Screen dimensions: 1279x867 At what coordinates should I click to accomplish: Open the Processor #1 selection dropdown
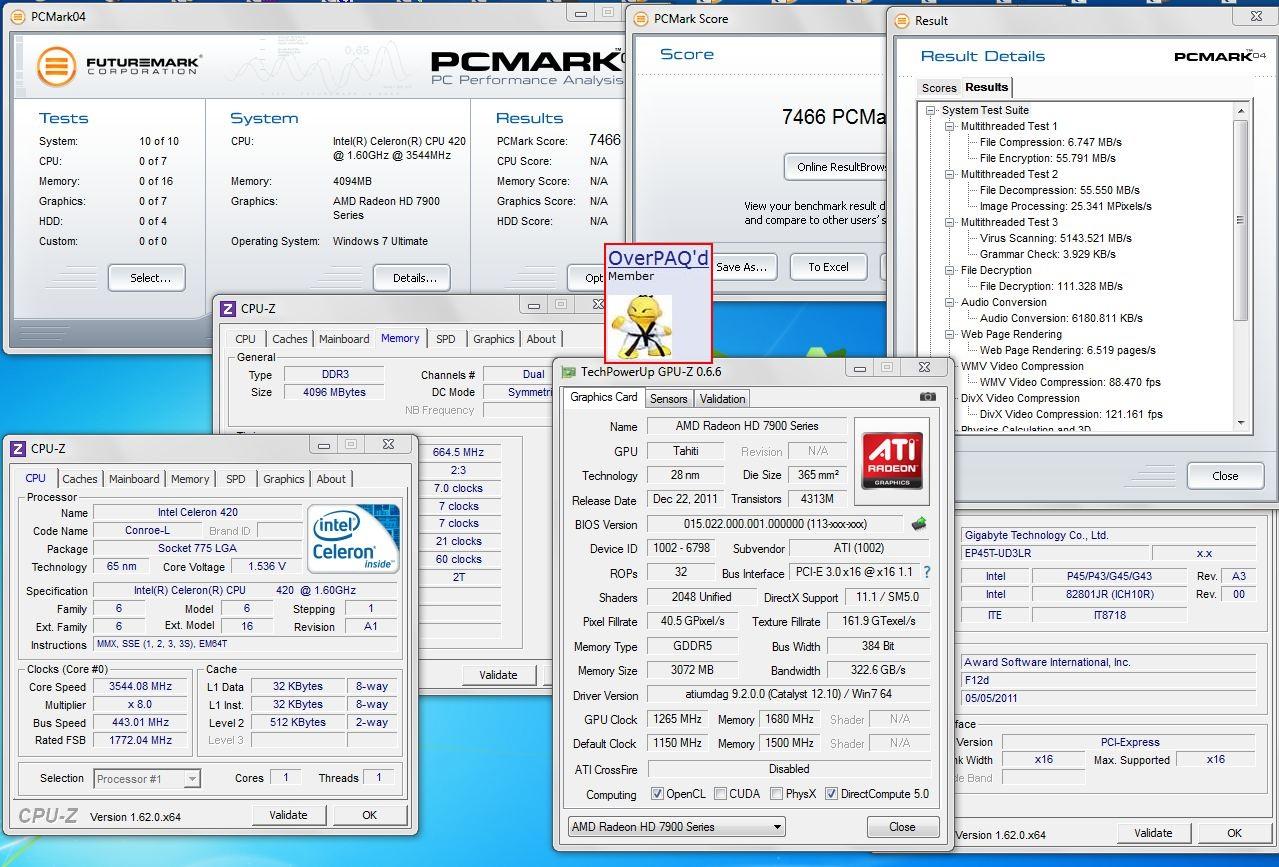(147, 778)
